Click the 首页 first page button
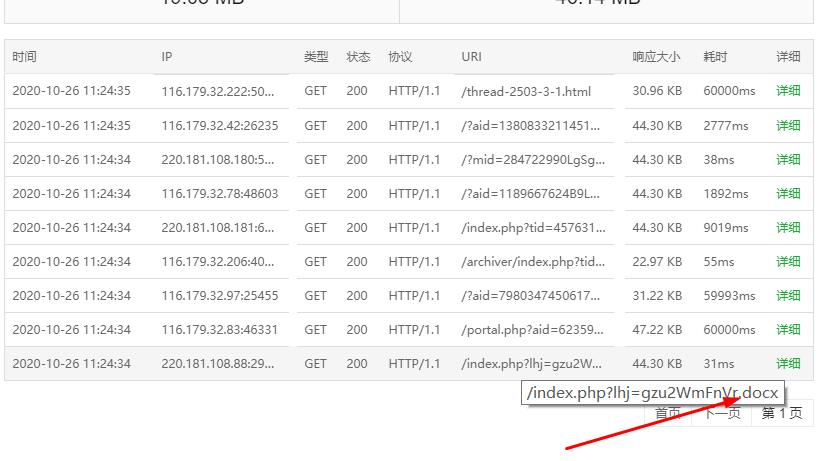 pyautogui.click(x=668, y=413)
